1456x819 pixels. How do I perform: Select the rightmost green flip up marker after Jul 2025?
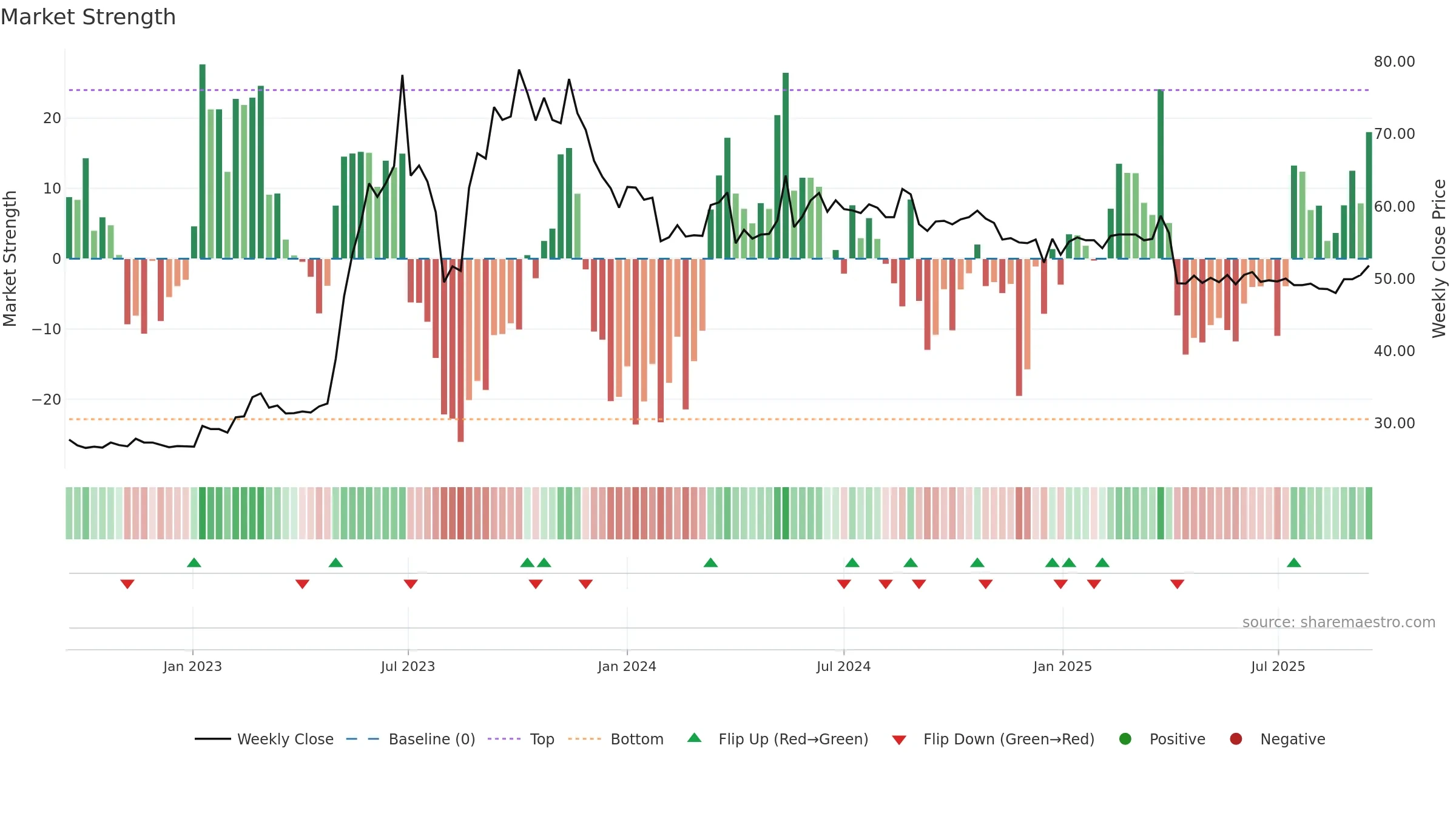(x=1294, y=562)
